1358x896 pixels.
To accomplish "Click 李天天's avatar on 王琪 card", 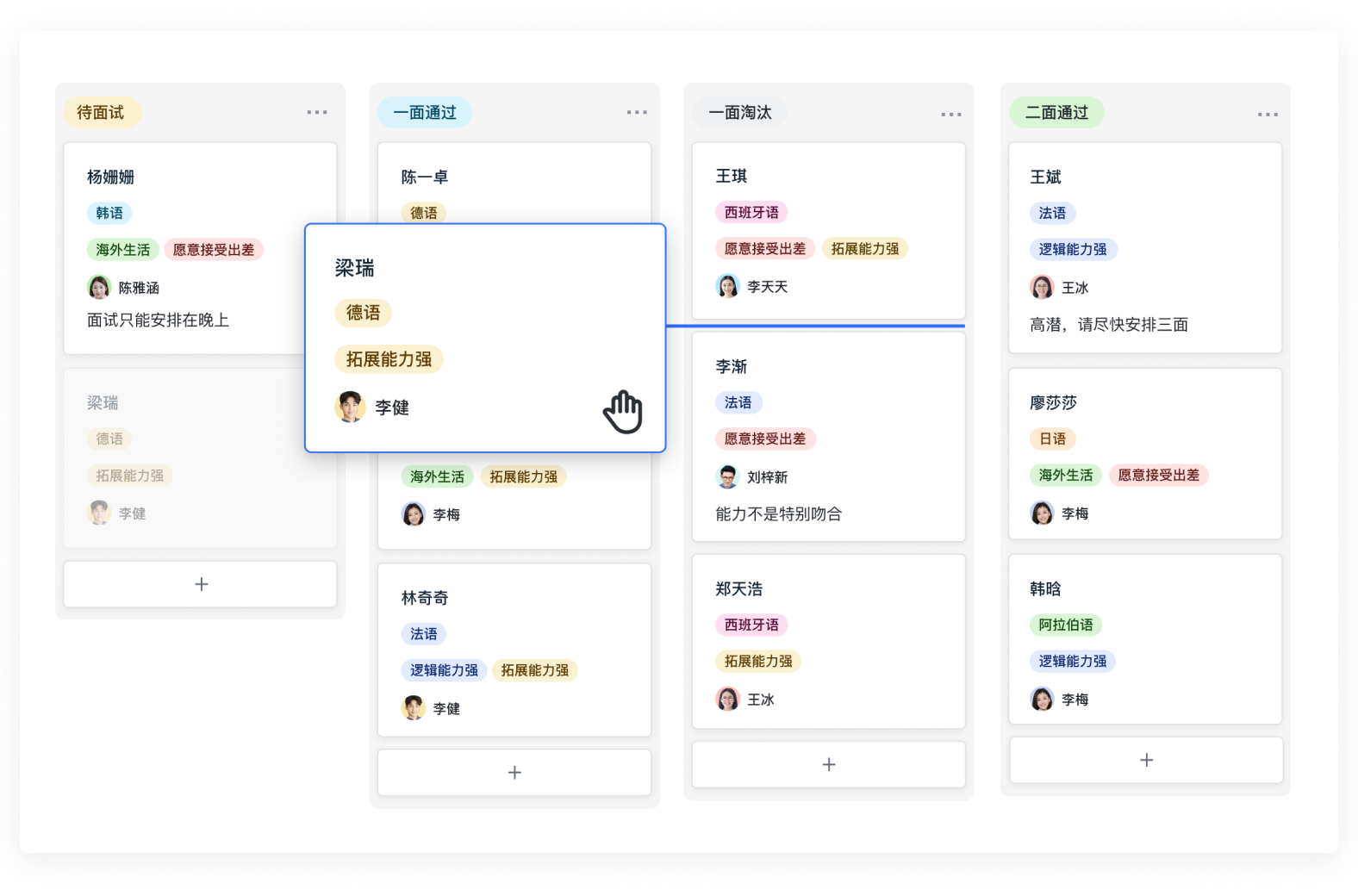I will pyautogui.click(x=728, y=286).
